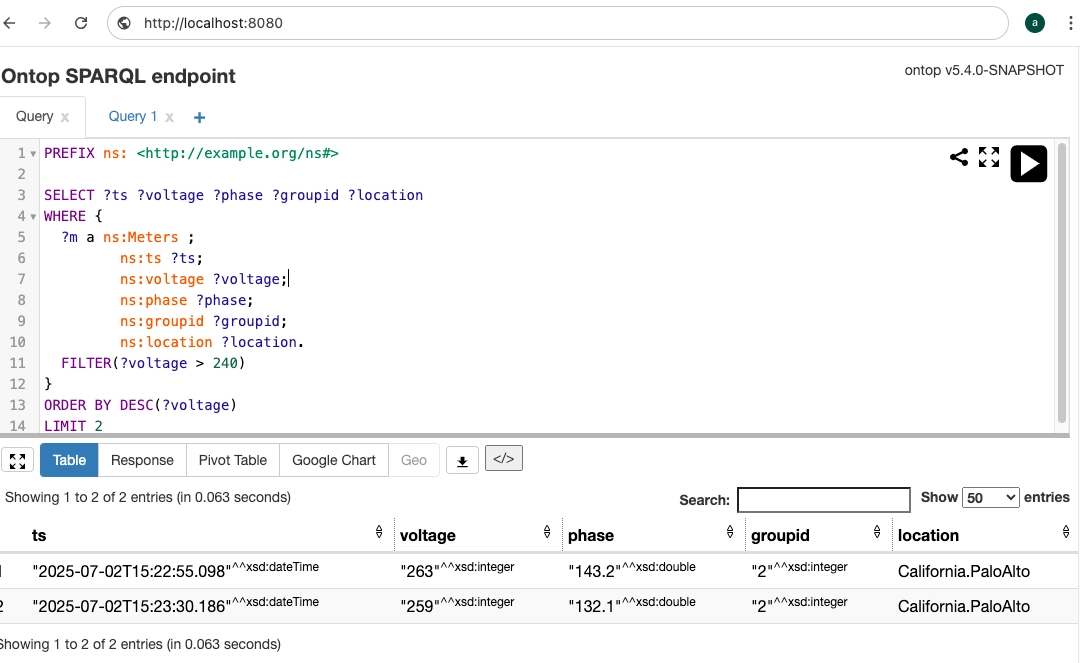1080x663 pixels.
Task: Click the share query icon
Action: 958,157
